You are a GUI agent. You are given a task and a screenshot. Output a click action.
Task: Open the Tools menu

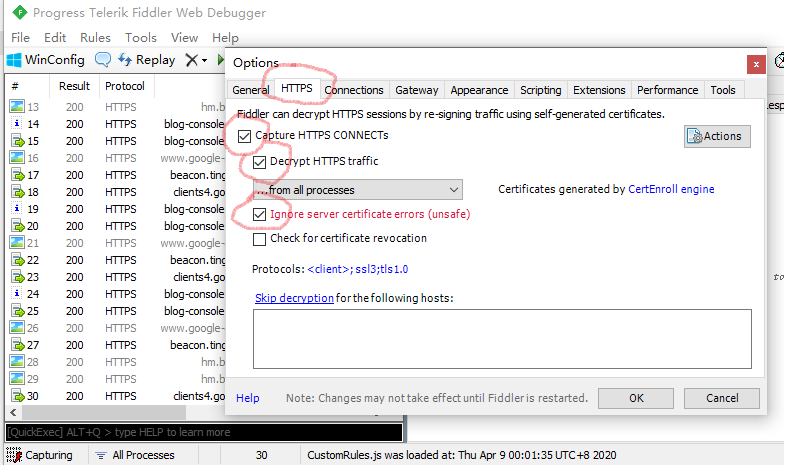[140, 38]
